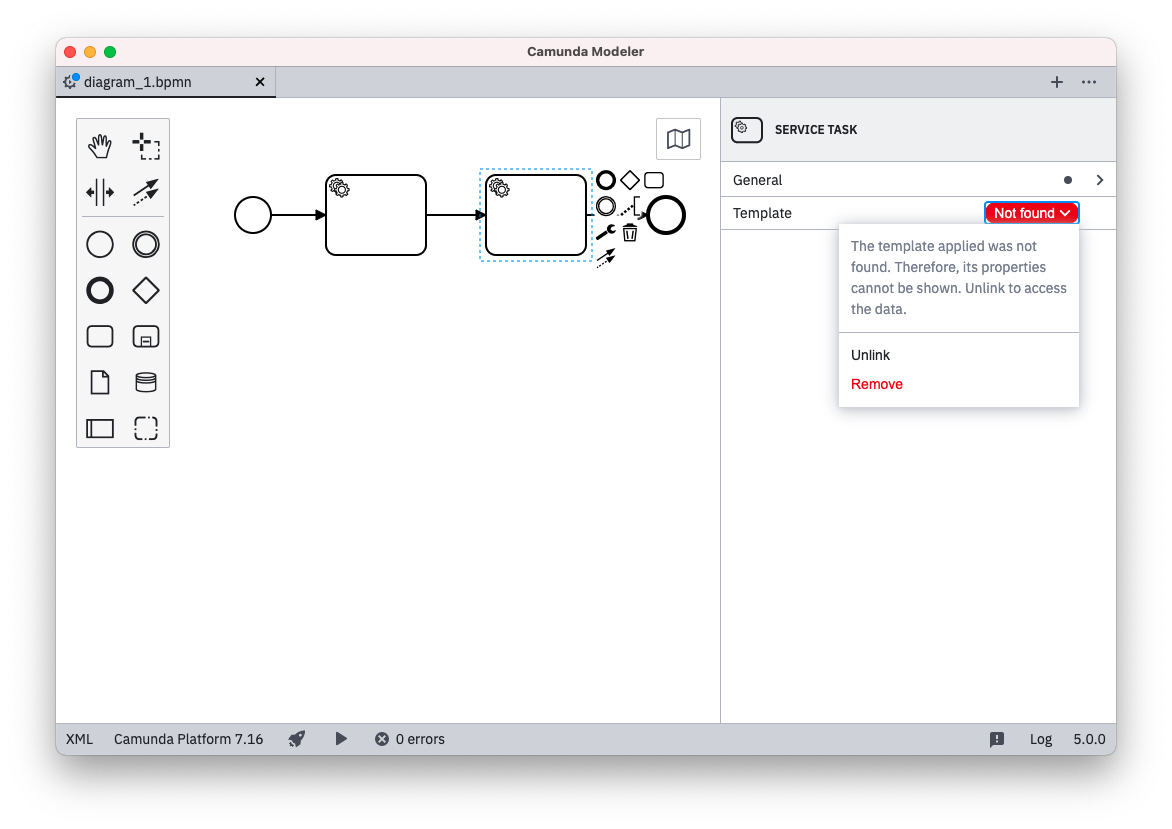Viewport: 1172px width, 829px height.
Task: Select the data store reference palette icon
Action: [146, 382]
